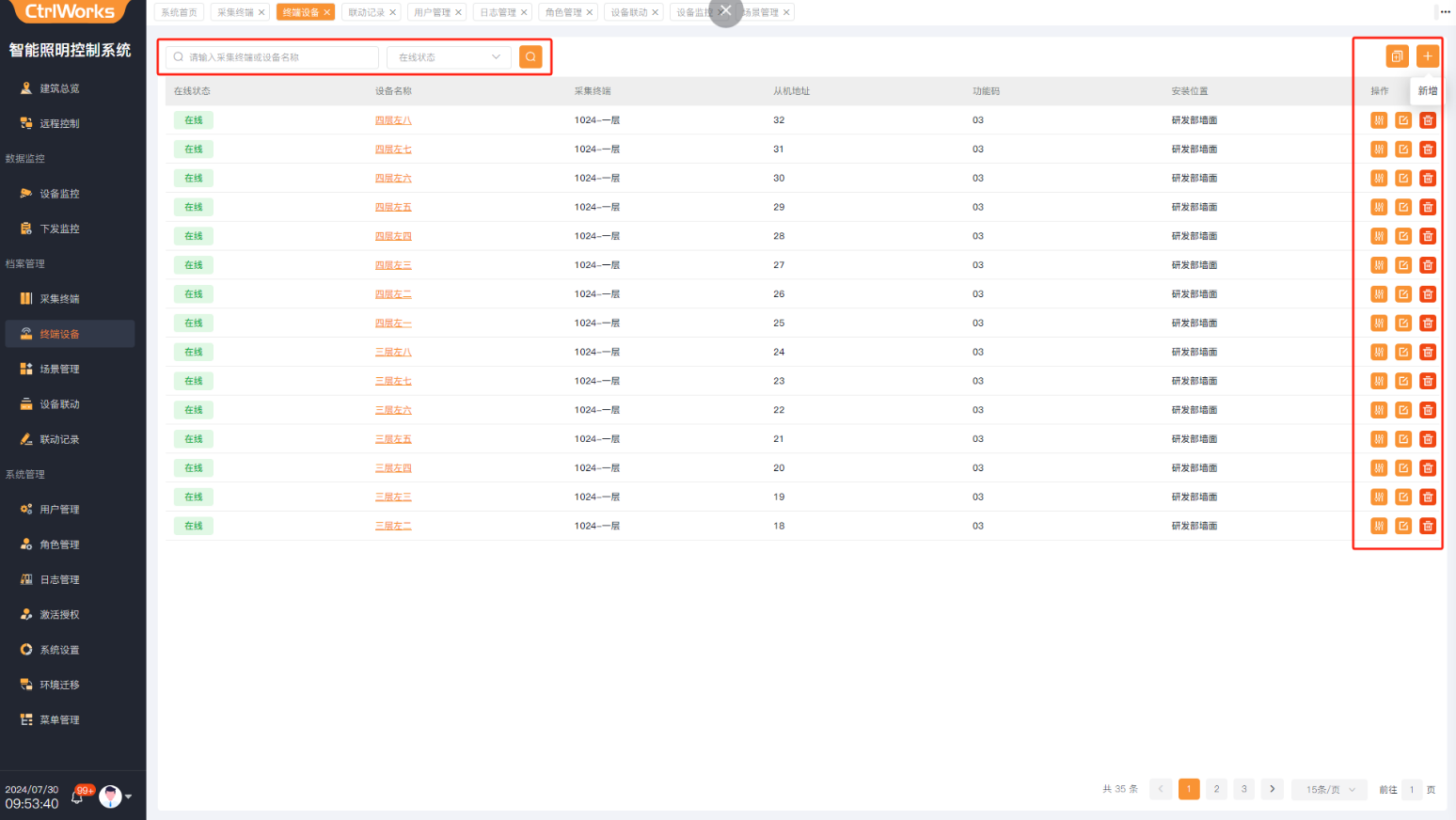The height and width of the screenshot is (820, 1456).
Task: Click the batch add icon beside plus
Action: pyautogui.click(x=1397, y=56)
